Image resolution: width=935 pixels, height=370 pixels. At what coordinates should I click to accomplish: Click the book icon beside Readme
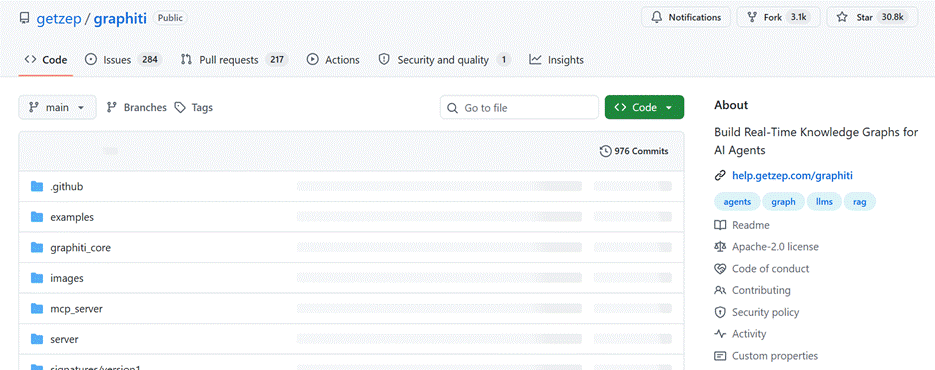[x=720, y=225]
